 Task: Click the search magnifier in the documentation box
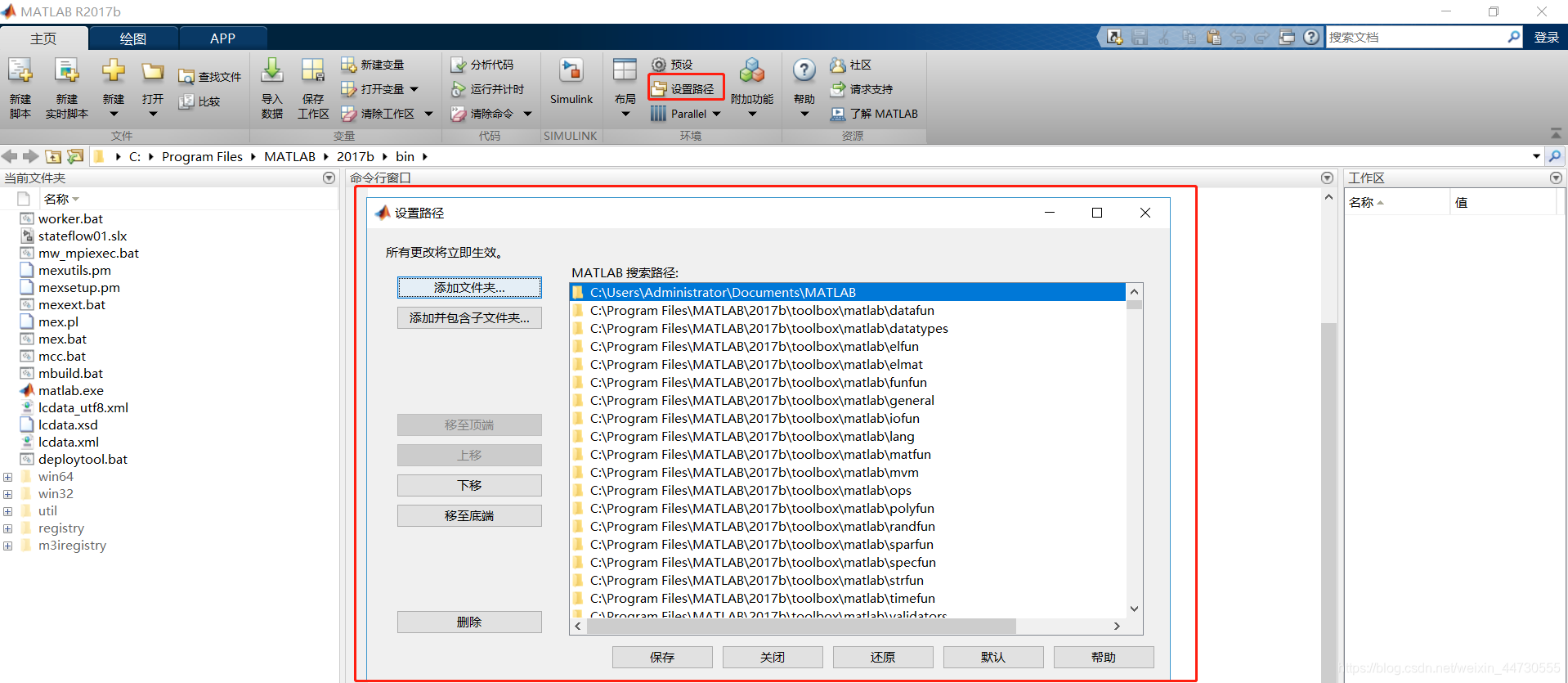1513,37
